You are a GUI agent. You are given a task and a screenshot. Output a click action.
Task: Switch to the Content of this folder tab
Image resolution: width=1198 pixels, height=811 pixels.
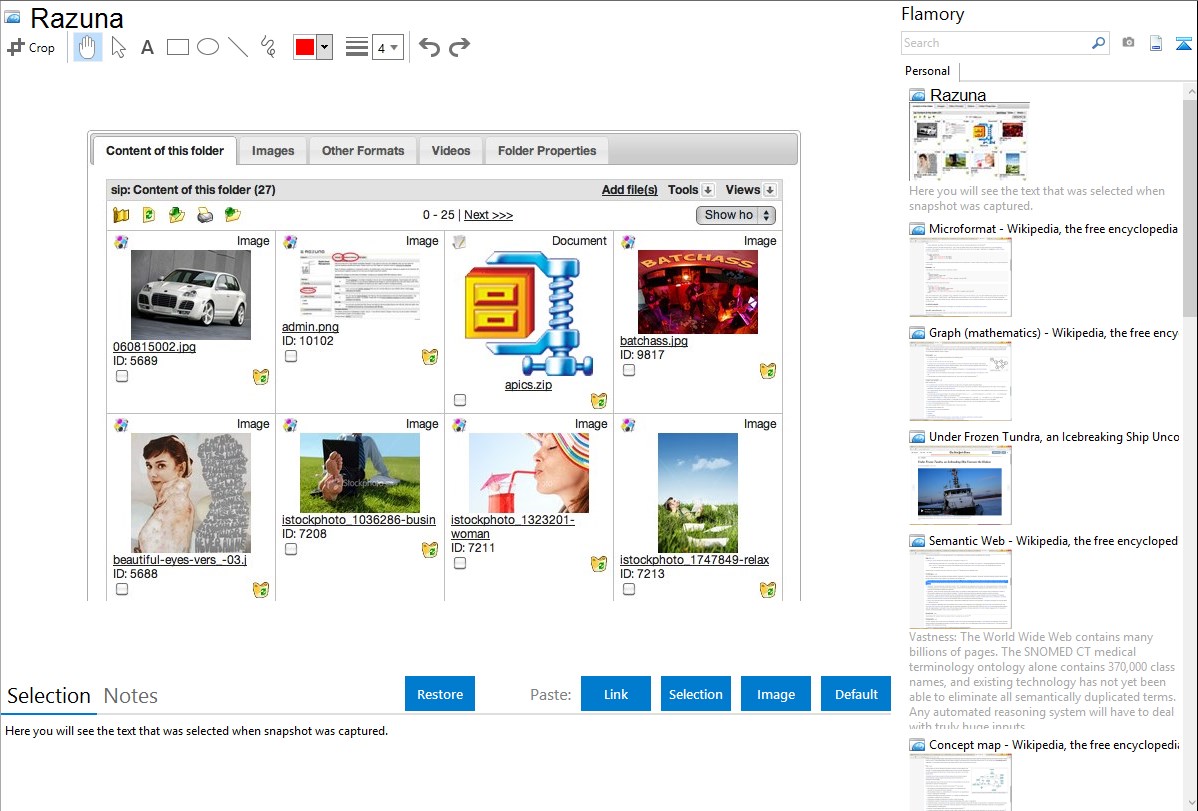165,151
